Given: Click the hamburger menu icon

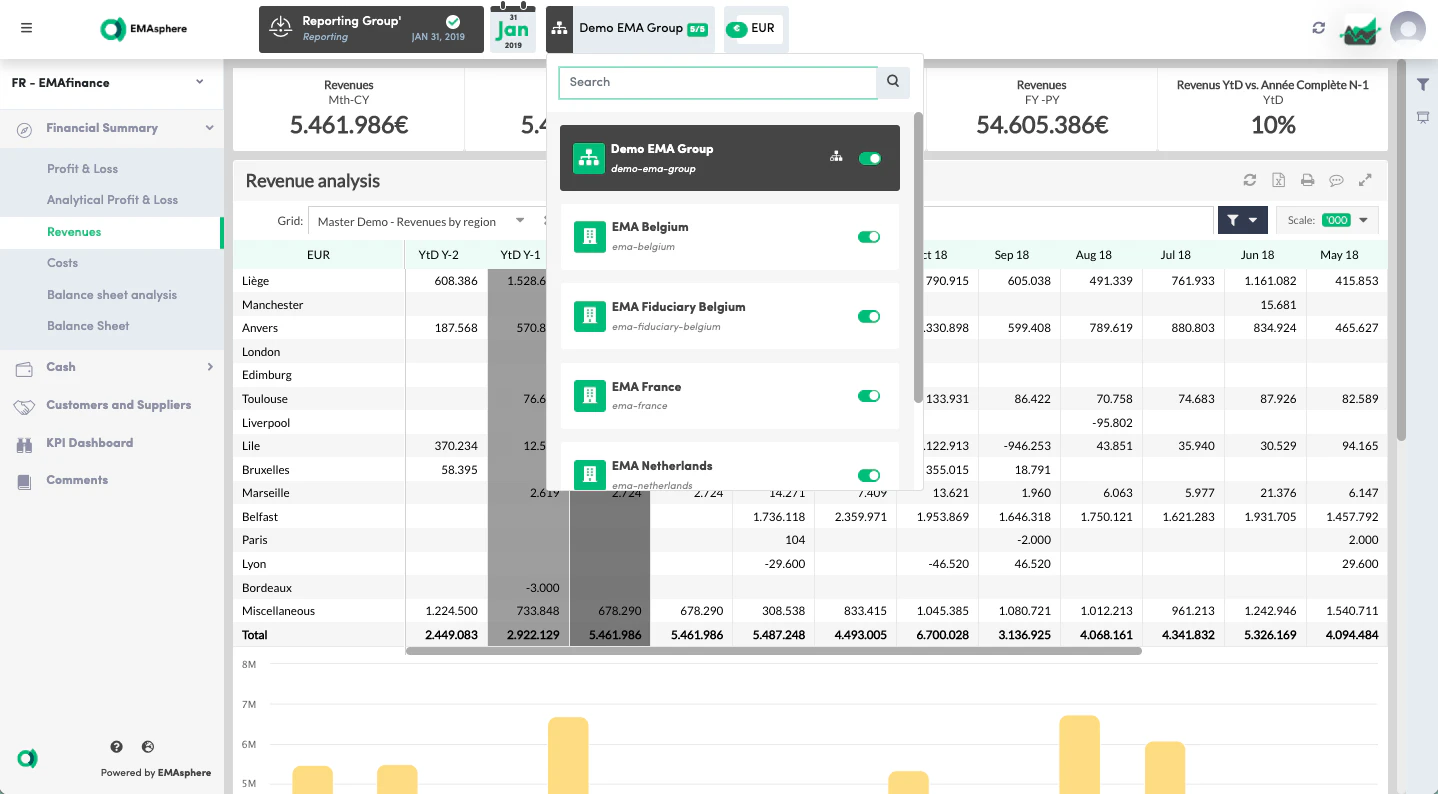Looking at the screenshot, I should point(27,28).
